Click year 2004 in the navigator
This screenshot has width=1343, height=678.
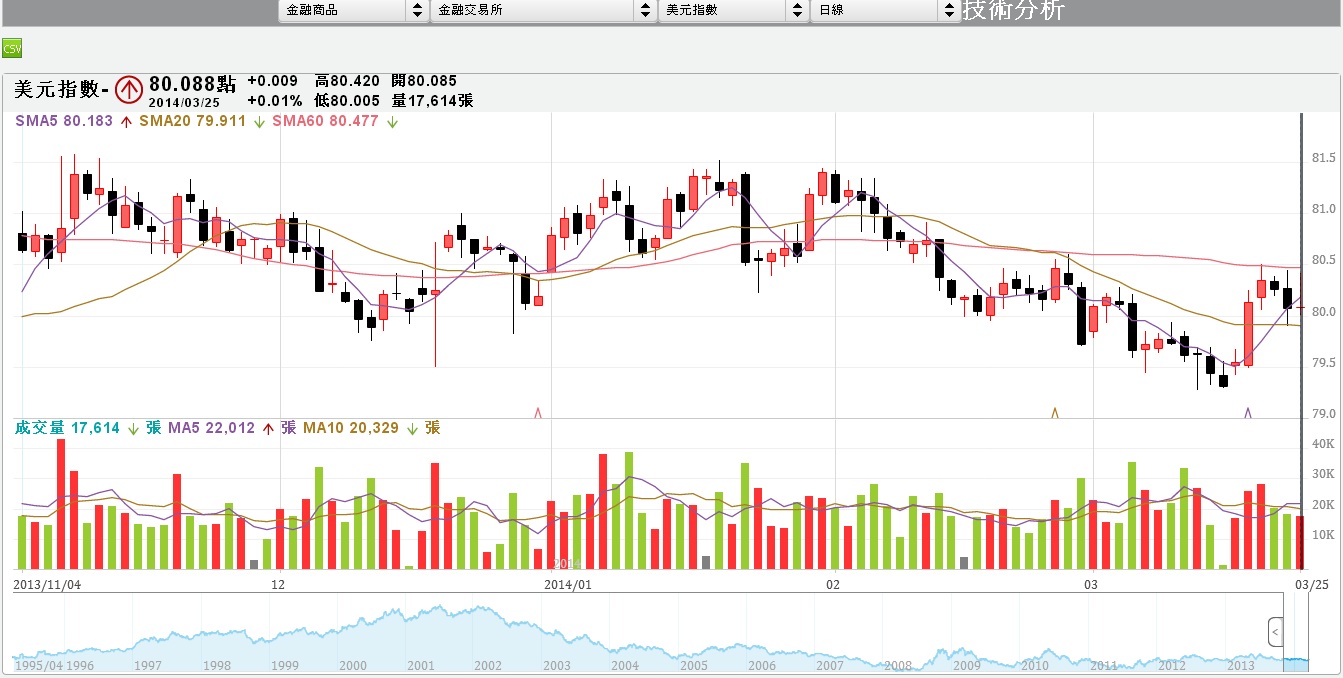(625, 665)
